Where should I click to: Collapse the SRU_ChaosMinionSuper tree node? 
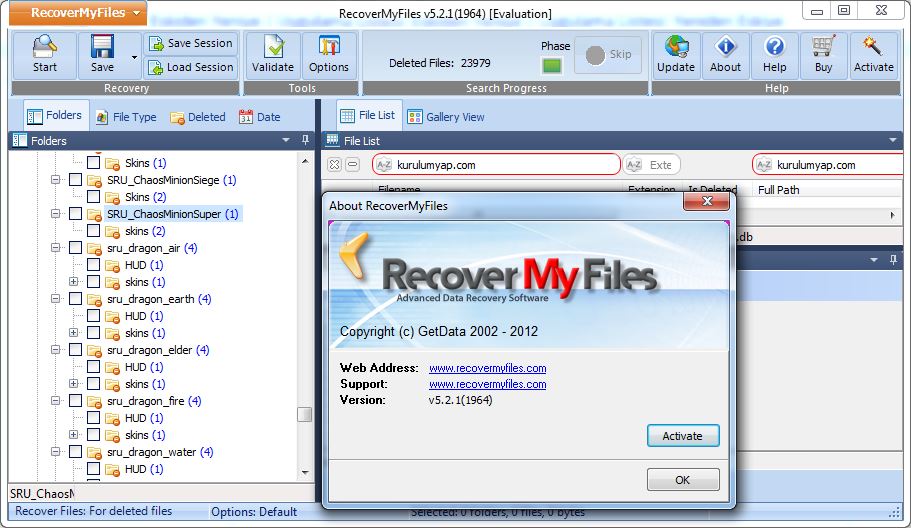[55, 213]
